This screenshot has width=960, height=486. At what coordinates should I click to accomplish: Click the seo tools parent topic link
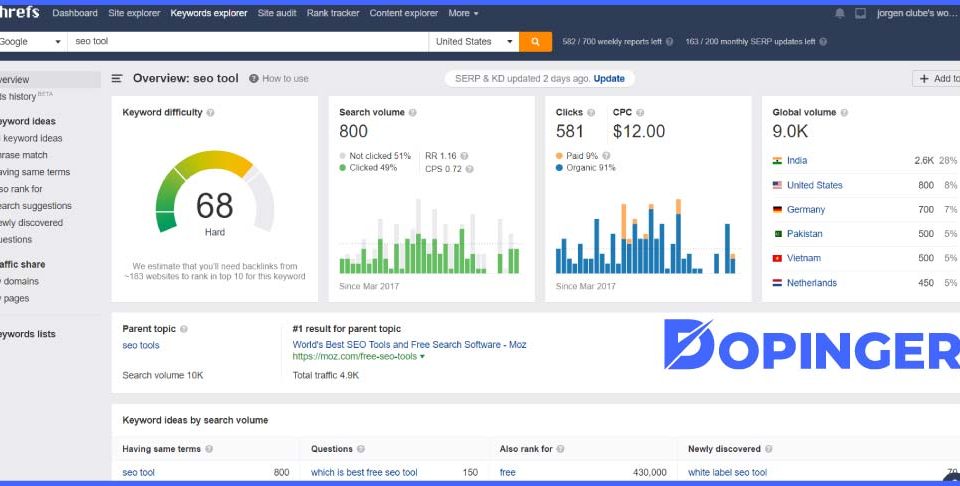(x=141, y=345)
